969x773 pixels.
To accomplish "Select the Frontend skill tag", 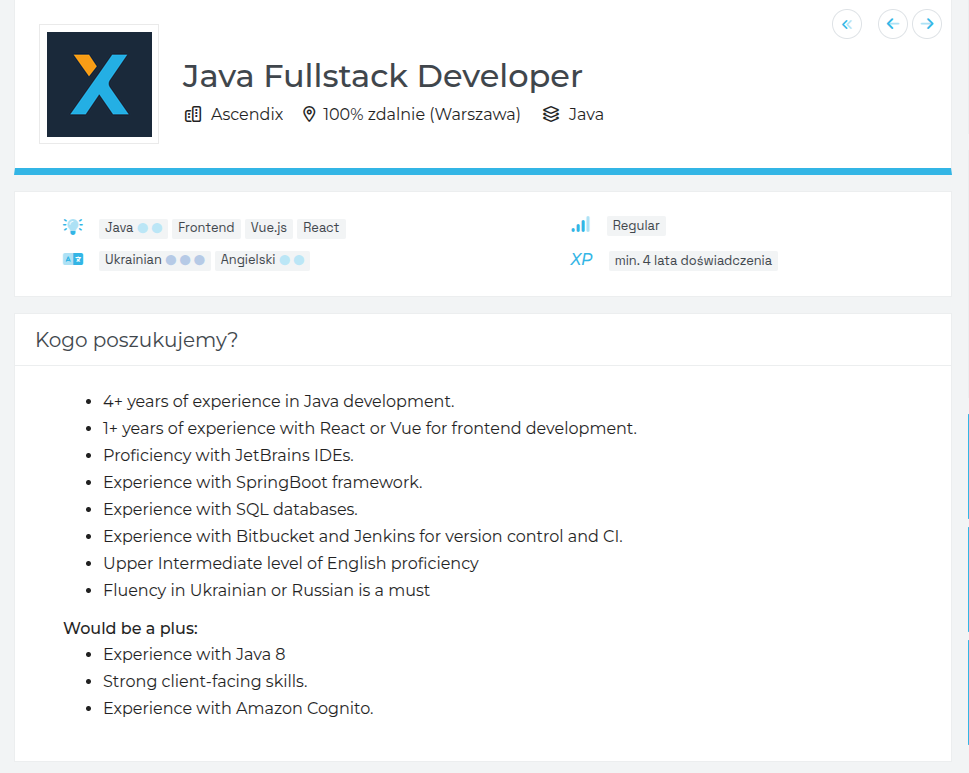I will 206,227.
